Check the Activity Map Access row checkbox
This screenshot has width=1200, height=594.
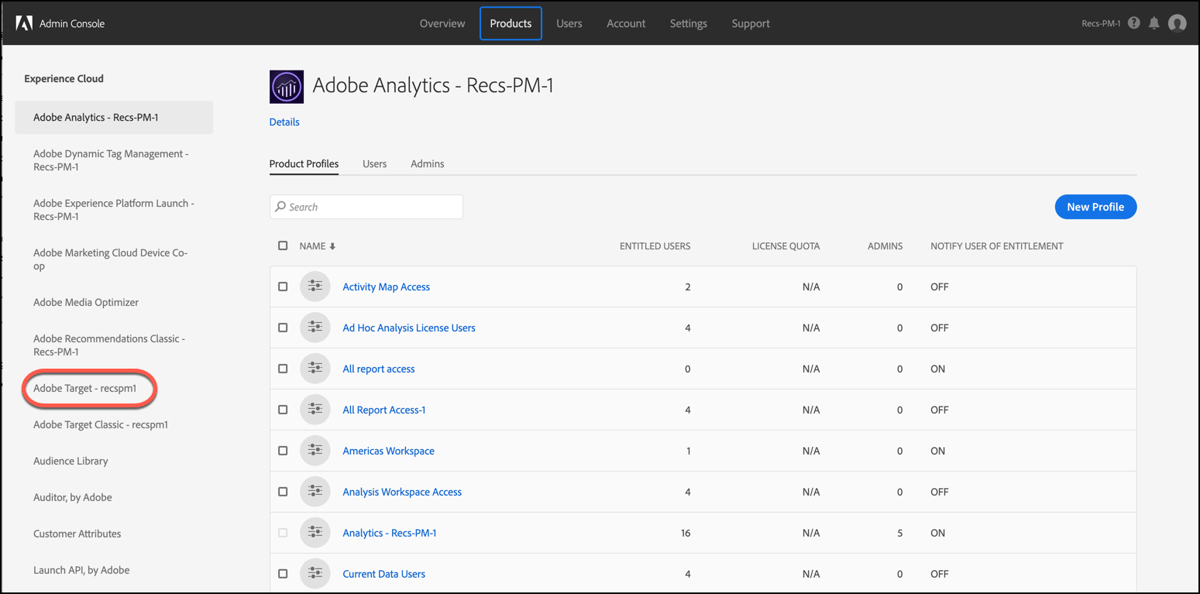pyautogui.click(x=282, y=286)
